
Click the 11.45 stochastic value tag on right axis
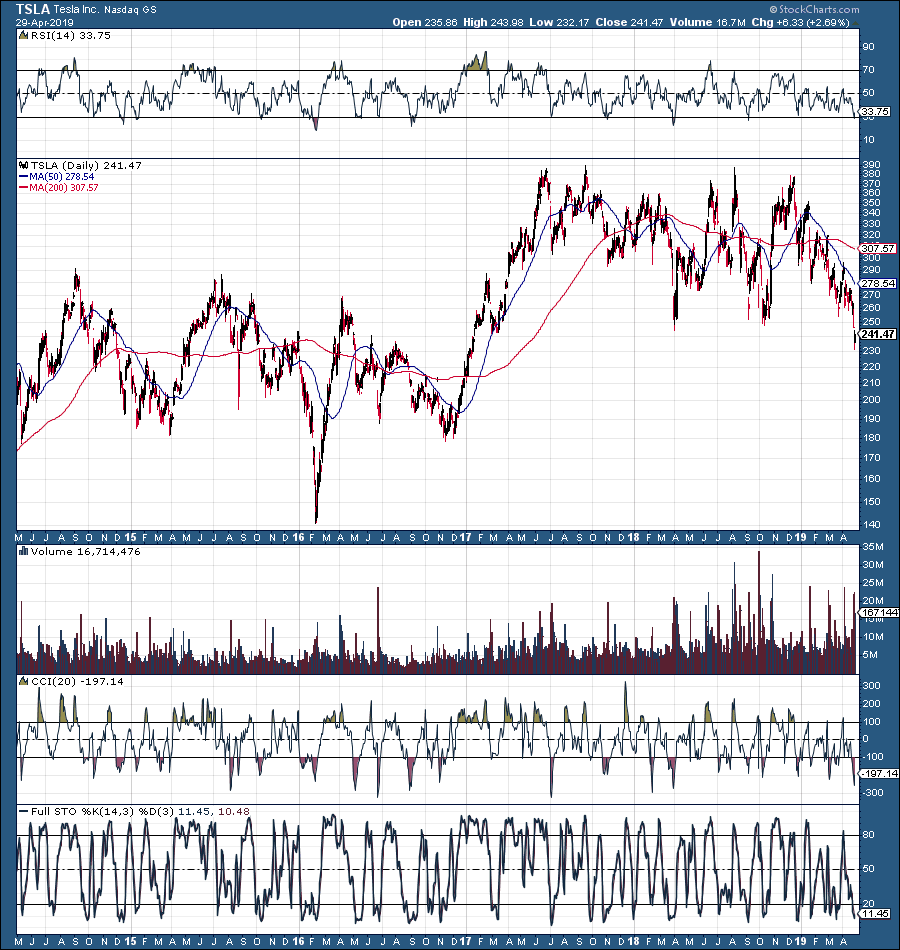pyautogui.click(x=875, y=914)
